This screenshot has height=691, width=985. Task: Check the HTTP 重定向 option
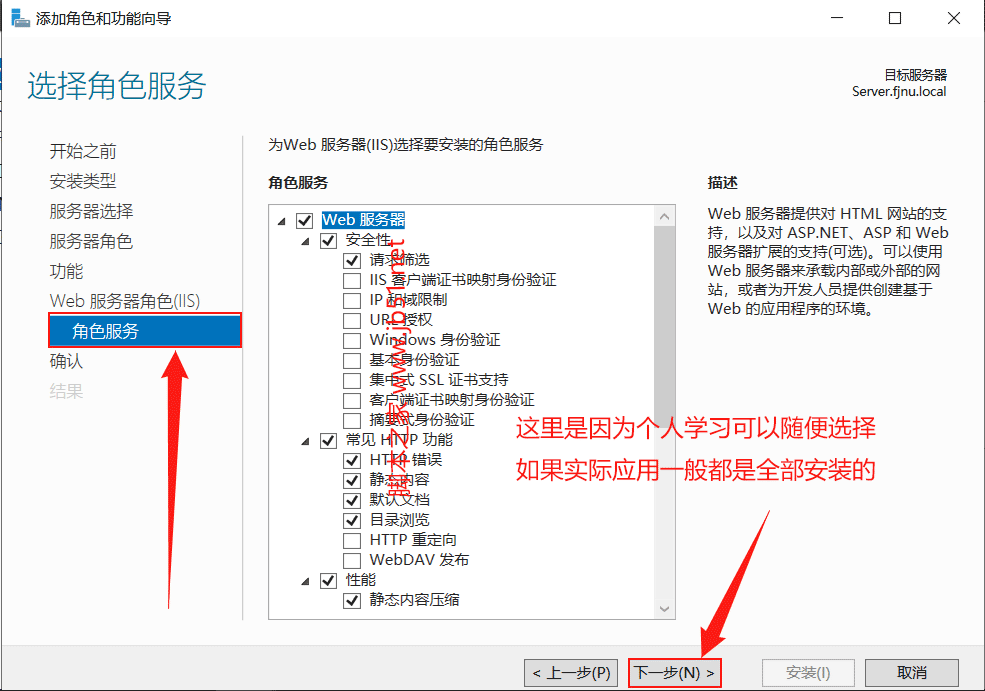click(352, 540)
